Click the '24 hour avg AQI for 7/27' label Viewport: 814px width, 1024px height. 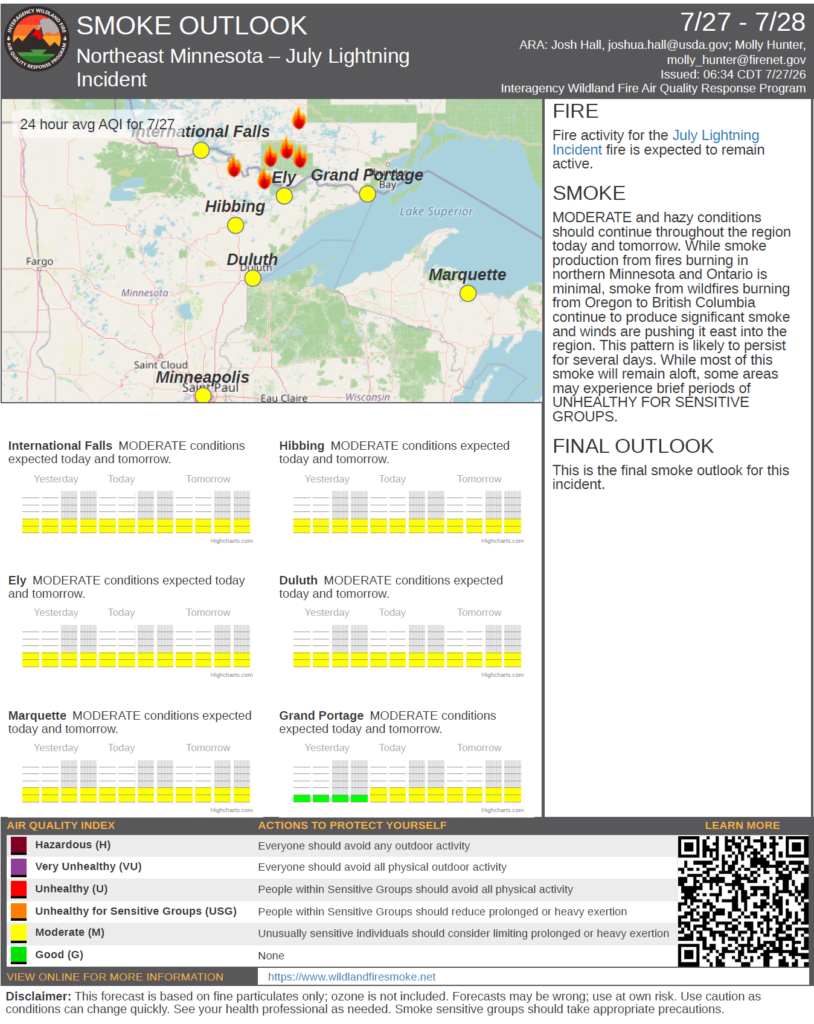point(97,124)
